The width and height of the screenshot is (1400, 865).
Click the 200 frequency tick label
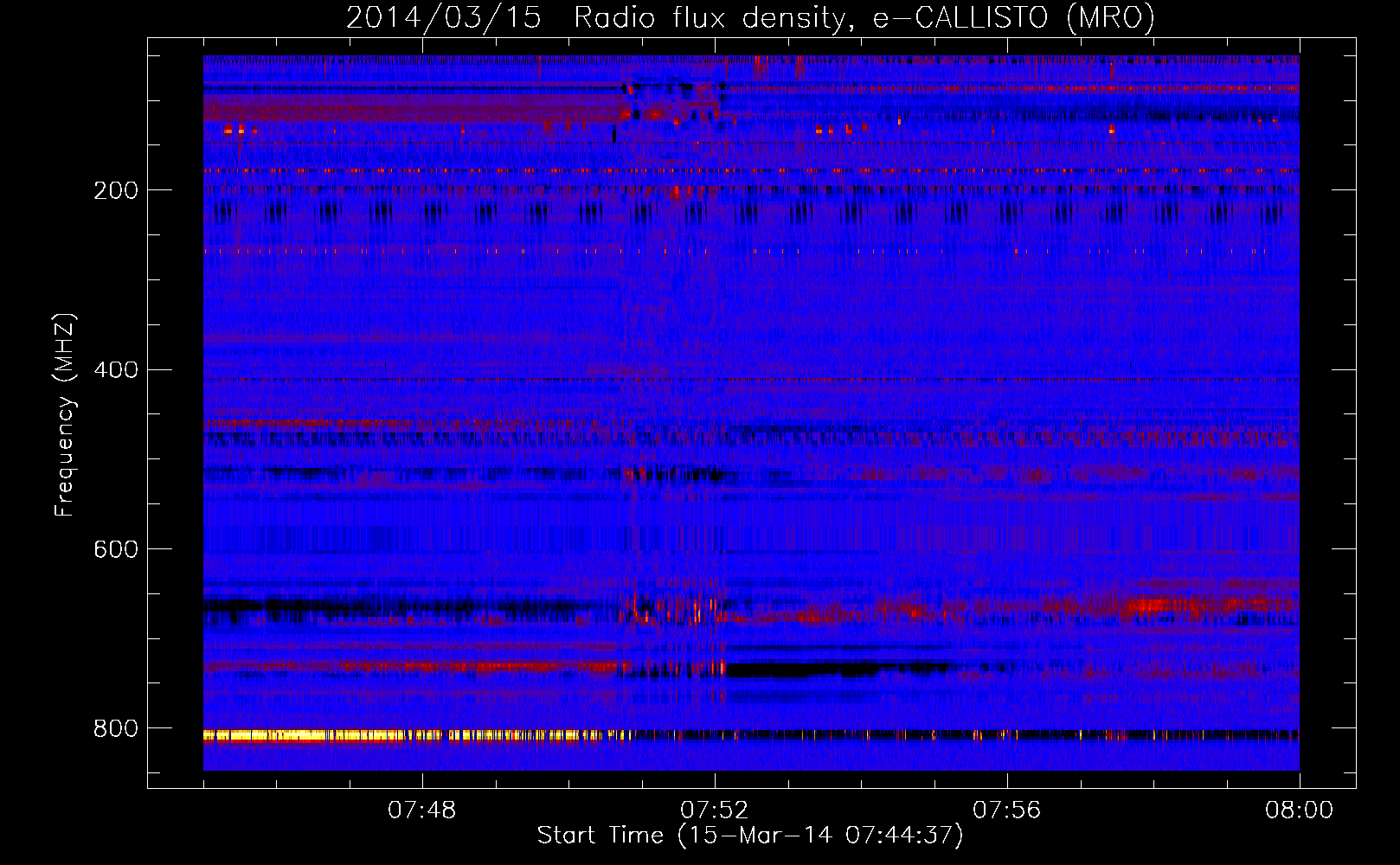pyautogui.click(x=116, y=190)
